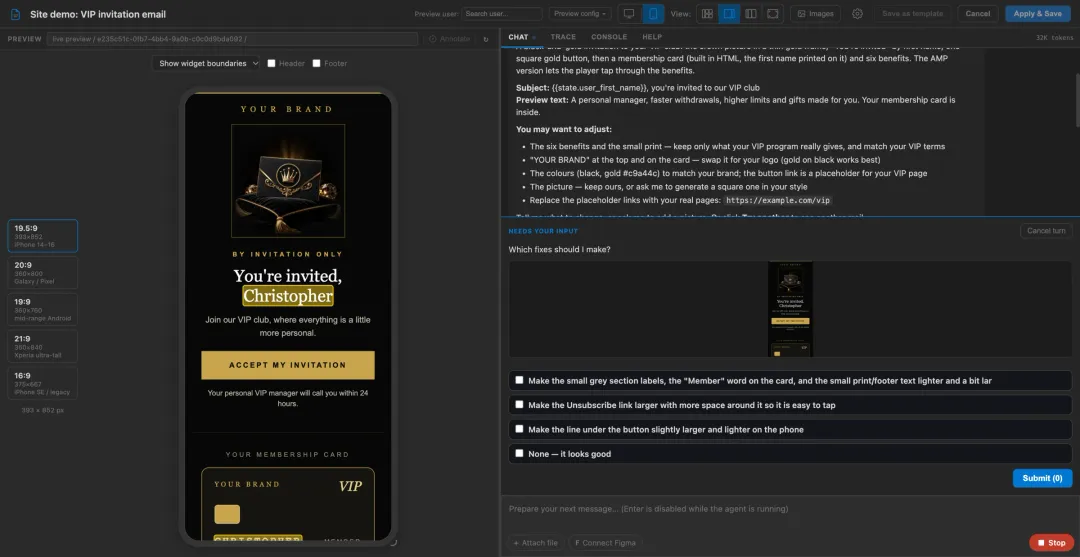Tick the line under the button fix option

(x=519, y=429)
